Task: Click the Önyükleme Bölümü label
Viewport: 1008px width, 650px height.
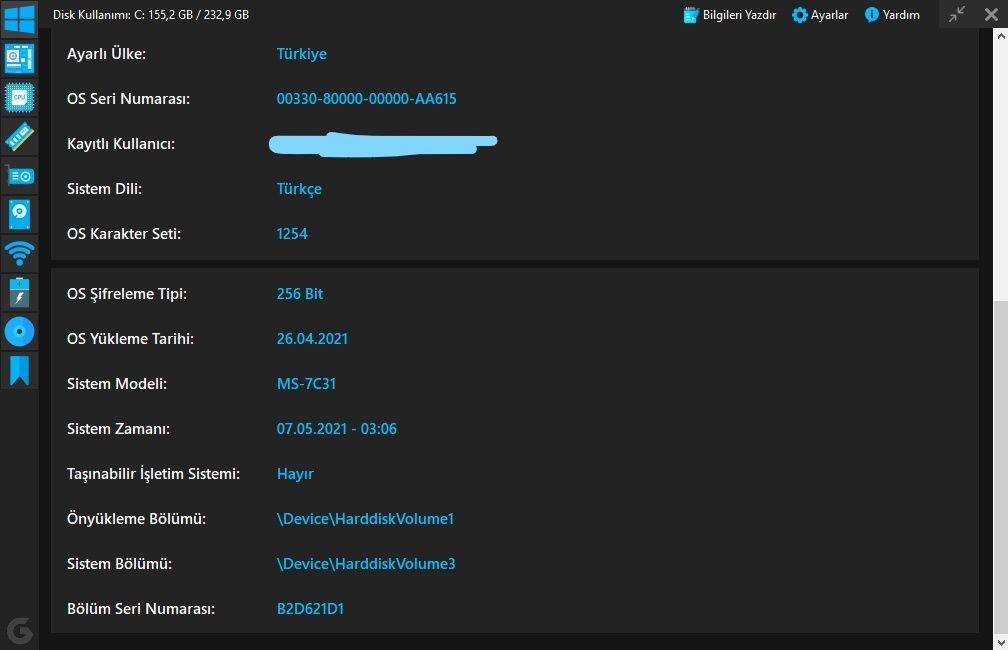Action: pos(136,519)
